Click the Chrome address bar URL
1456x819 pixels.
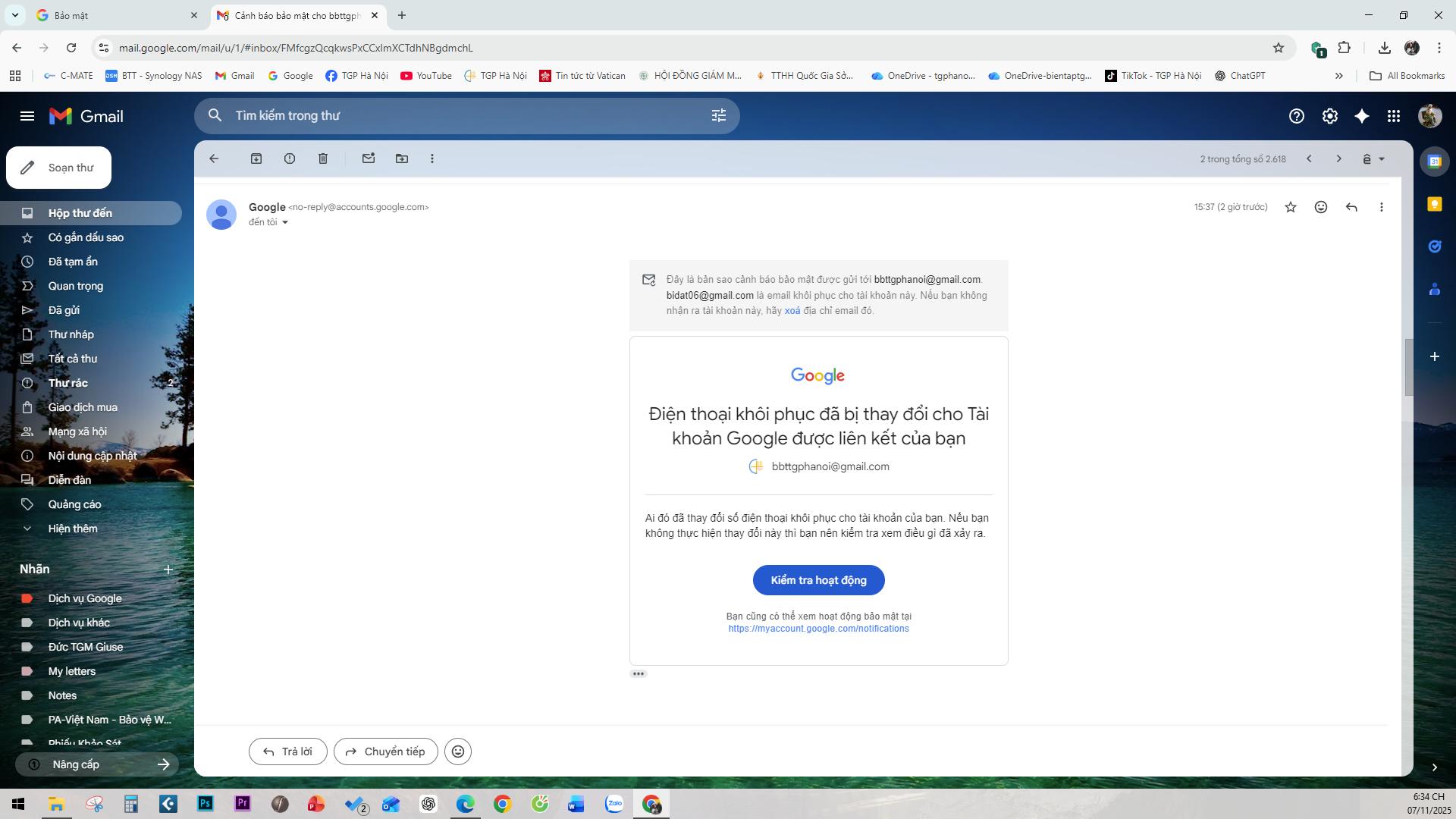[296, 48]
